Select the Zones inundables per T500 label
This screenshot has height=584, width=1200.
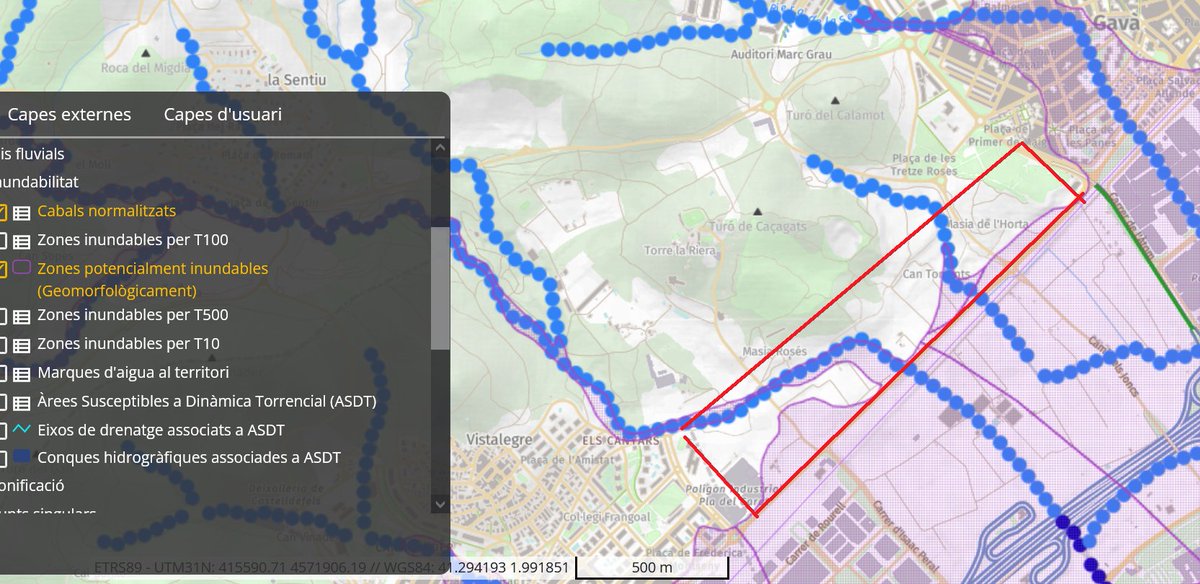[133, 315]
